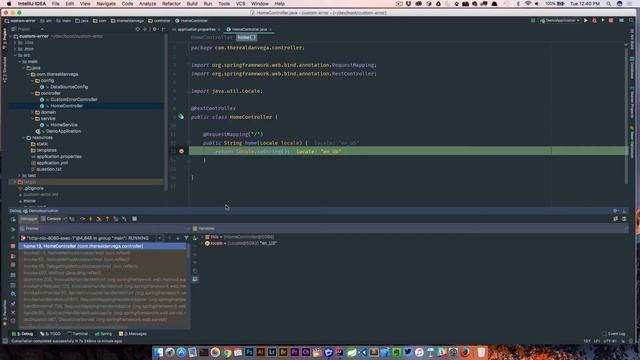Click the Evaluate Expression calculator icon
This screenshot has width=640, height=360.
click(134, 219)
